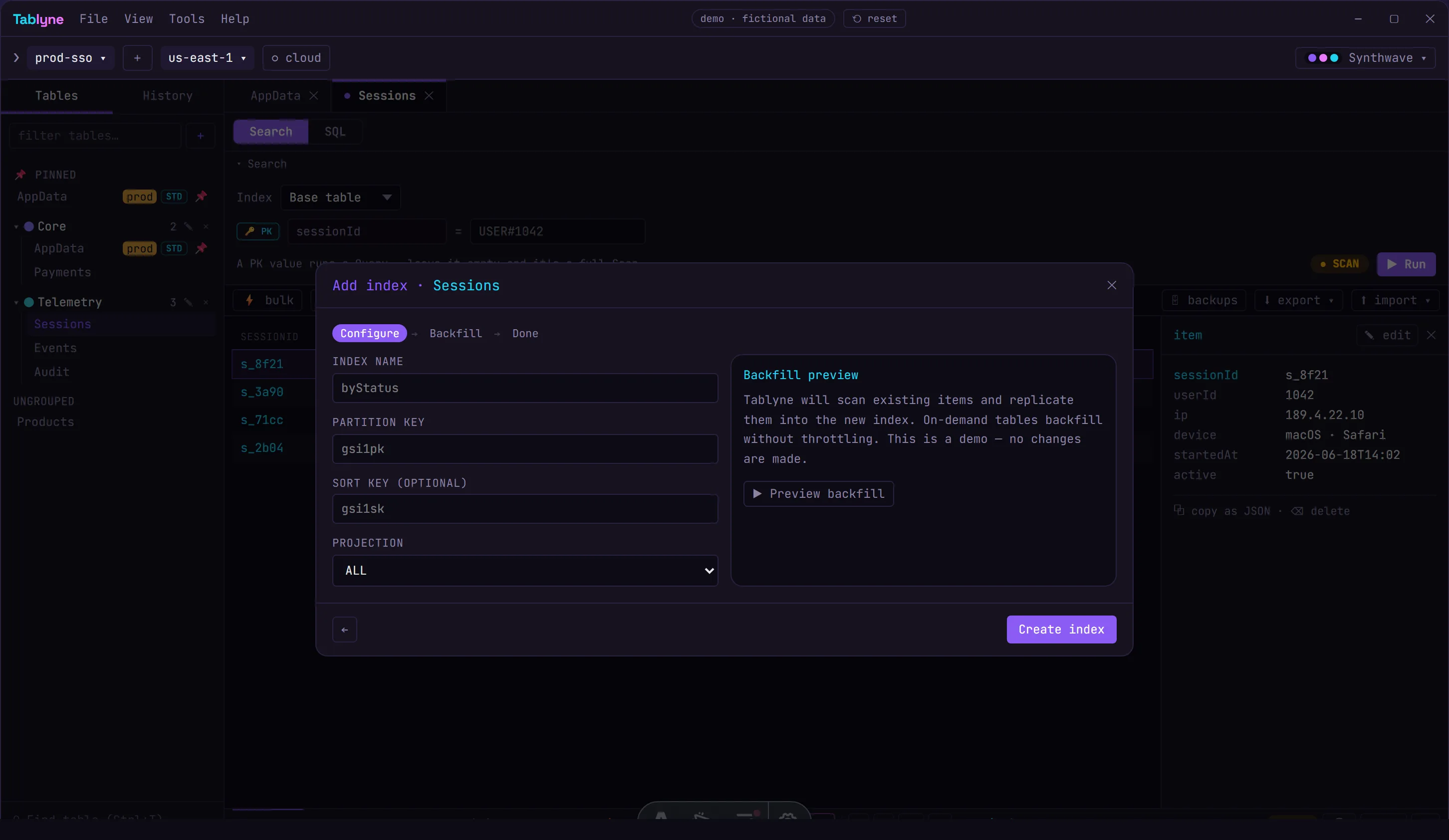This screenshot has width=1449, height=840.
Task: Click the USER#1042 value field
Action: pos(557,231)
